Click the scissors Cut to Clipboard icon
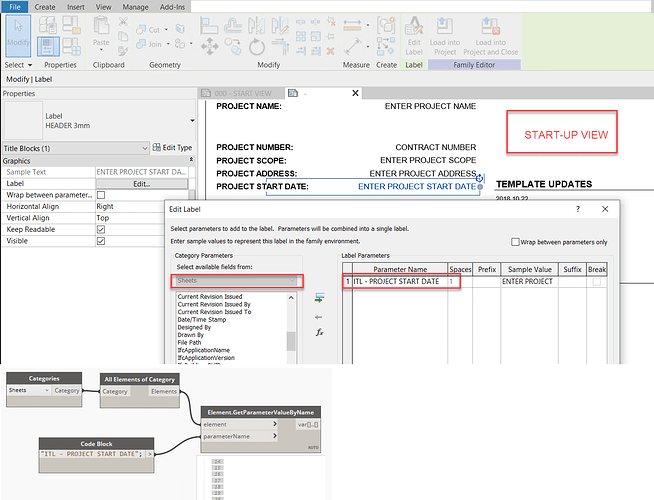The height and width of the screenshot is (500, 654). tap(123, 22)
